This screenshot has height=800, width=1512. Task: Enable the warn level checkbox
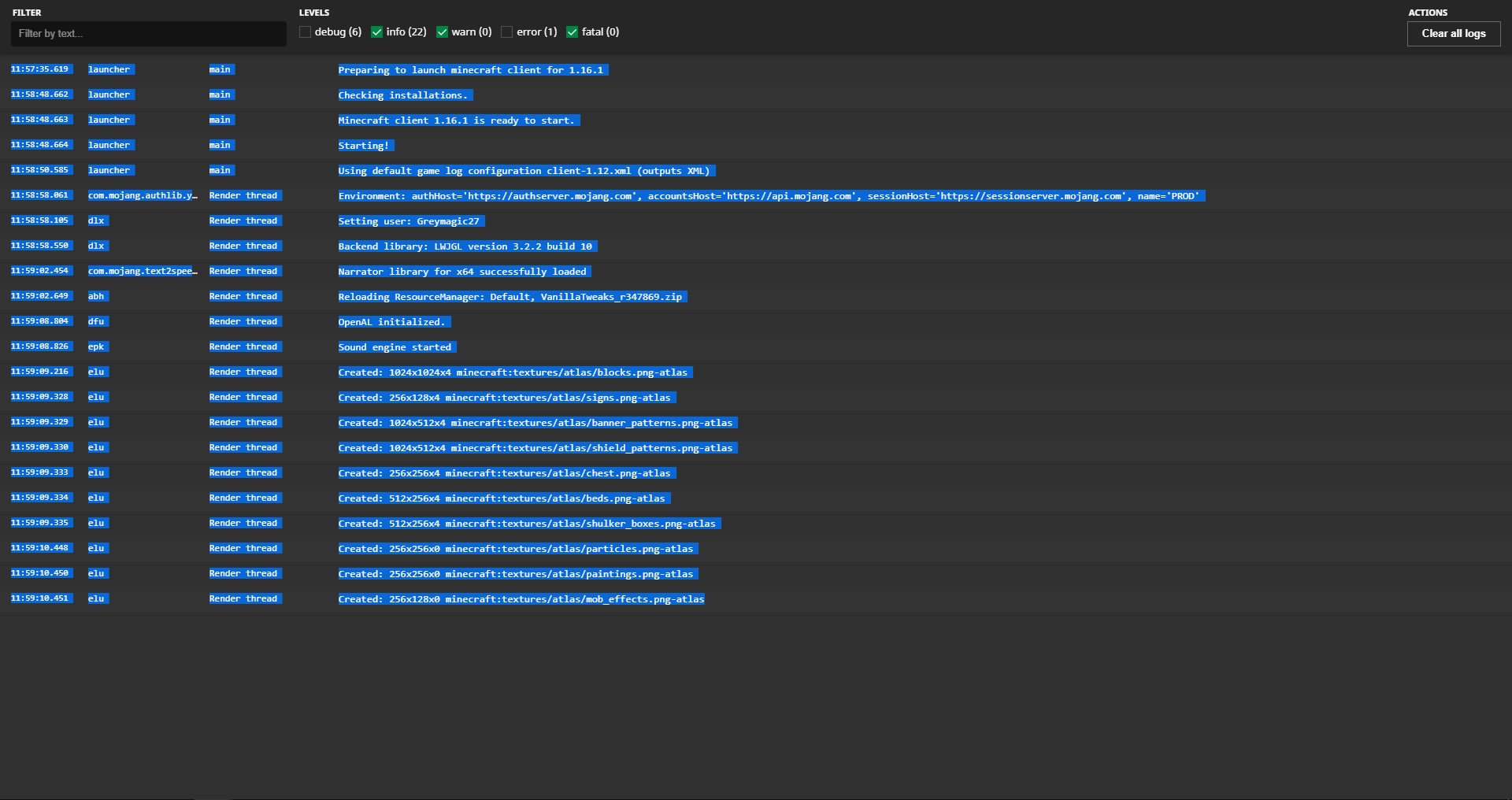(x=442, y=32)
